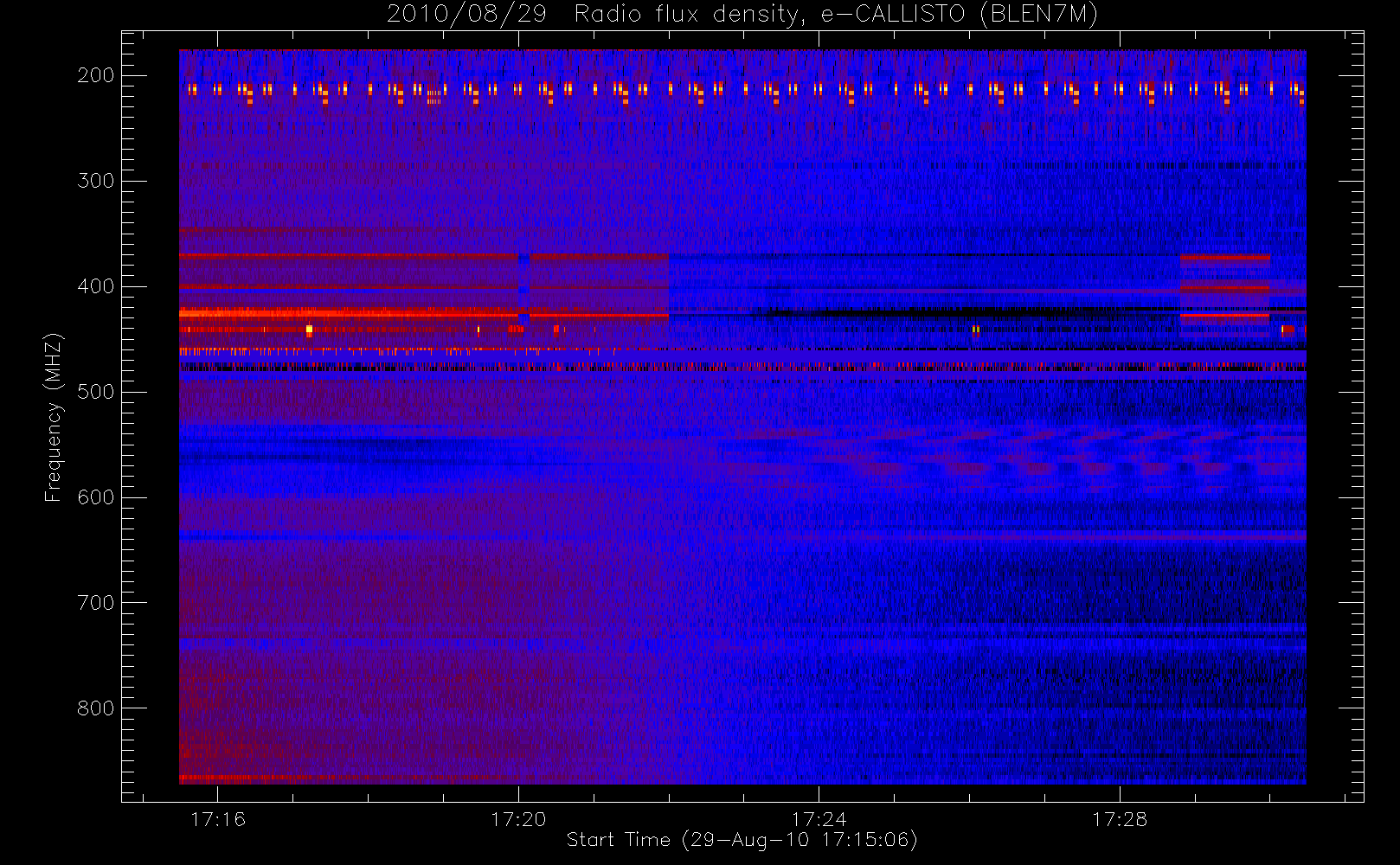
Task: Click the 800 frequency tick label
Action: point(95,708)
